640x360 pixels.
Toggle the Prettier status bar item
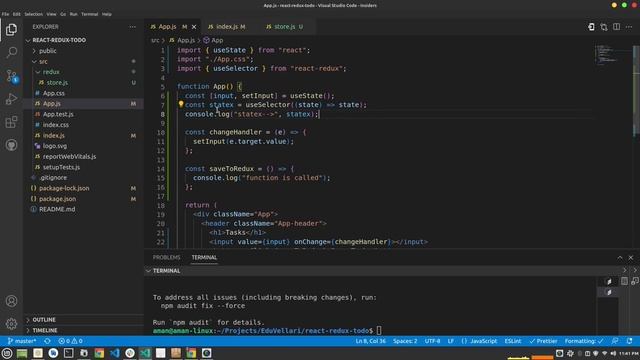click(x=543, y=341)
